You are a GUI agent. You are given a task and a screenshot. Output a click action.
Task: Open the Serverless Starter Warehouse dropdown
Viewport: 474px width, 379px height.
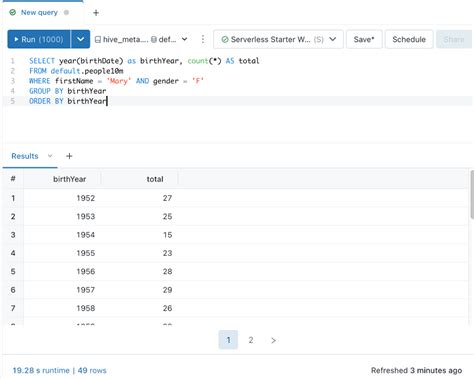tap(278, 39)
